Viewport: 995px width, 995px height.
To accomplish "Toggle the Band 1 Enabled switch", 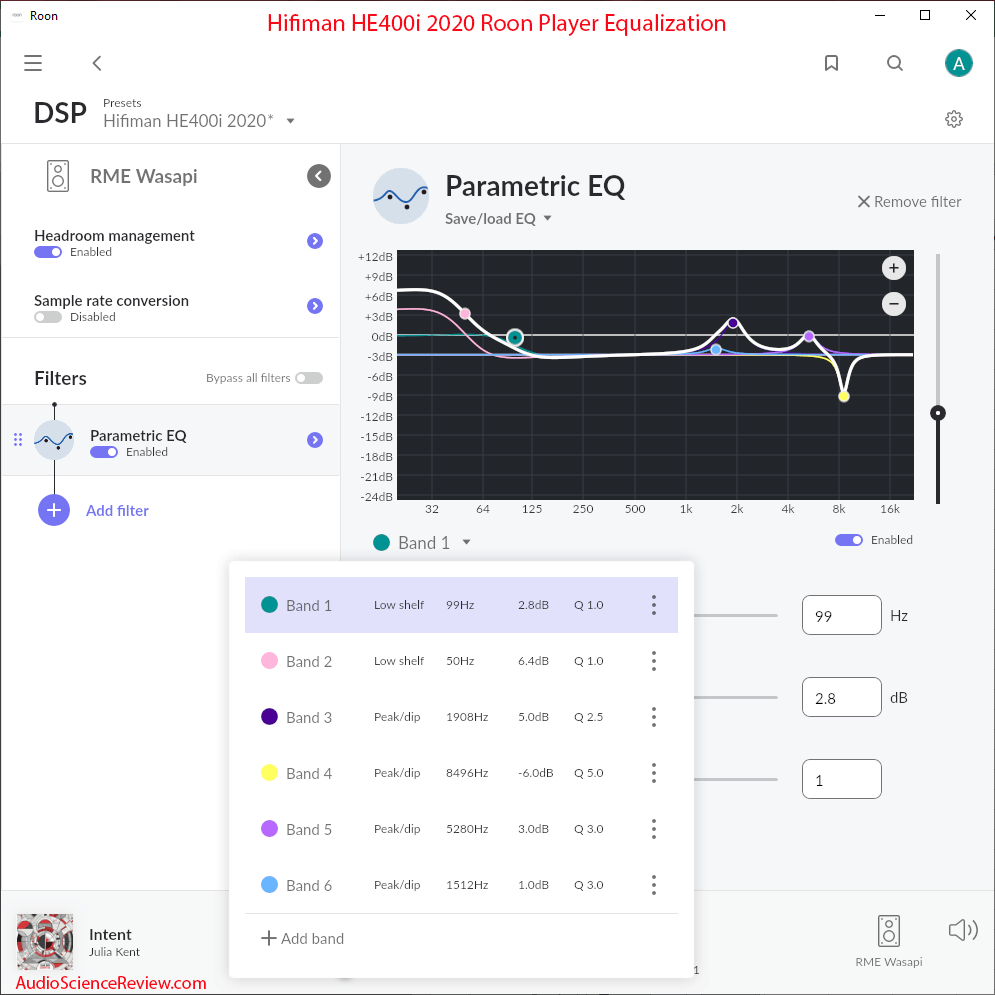I will [848, 540].
